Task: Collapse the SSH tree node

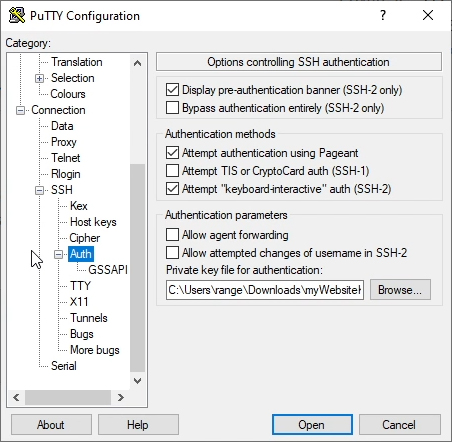Action: [x=39, y=190]
